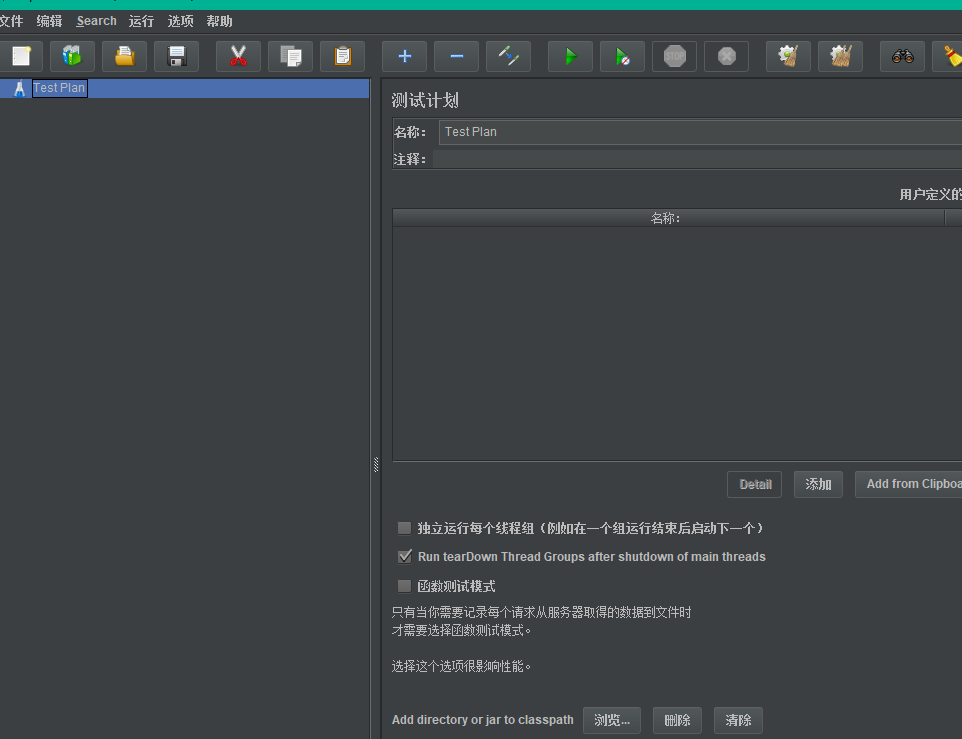Click the 浏览... classpath button
The width and height of the screenshot is (962, 739).
click(612, 720)
